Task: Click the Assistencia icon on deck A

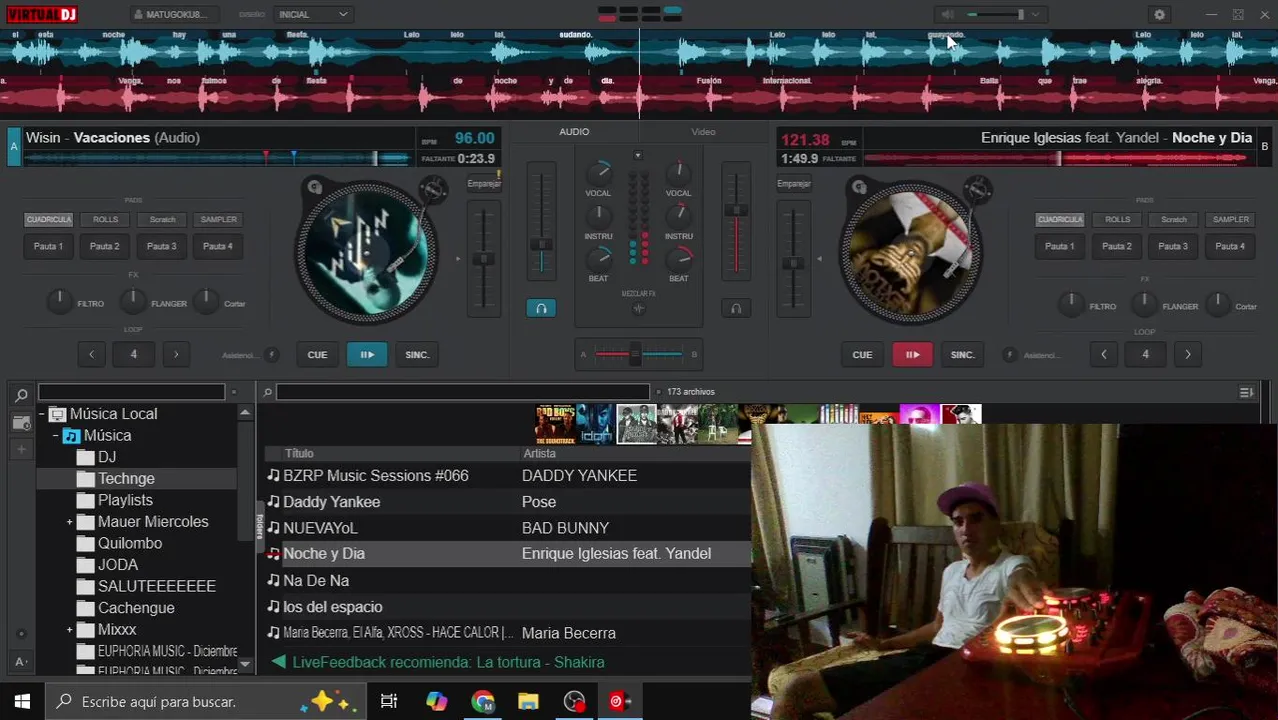Action: tap(271, 355)
